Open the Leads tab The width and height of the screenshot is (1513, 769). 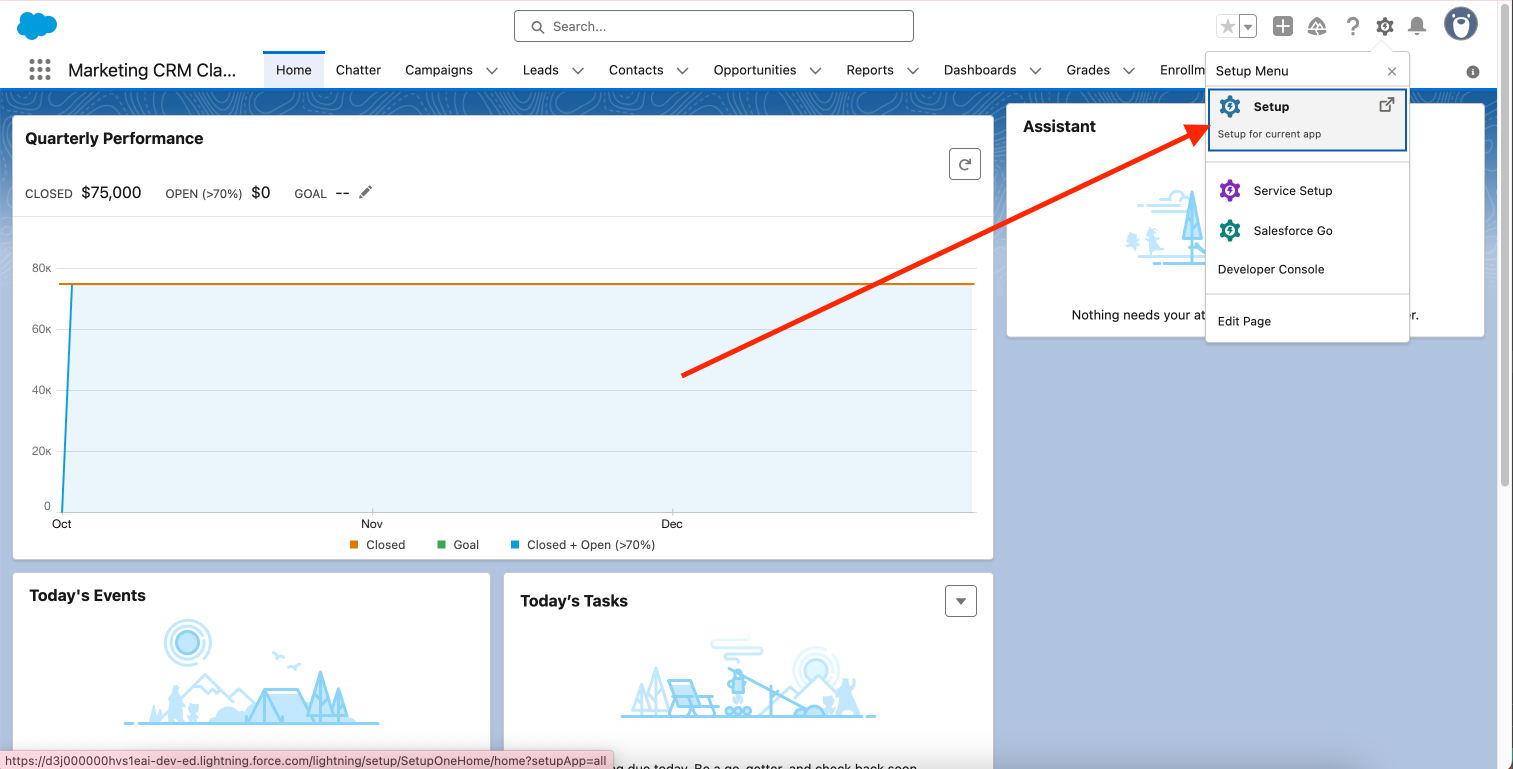pyautogui.click(x=541, y=70)
